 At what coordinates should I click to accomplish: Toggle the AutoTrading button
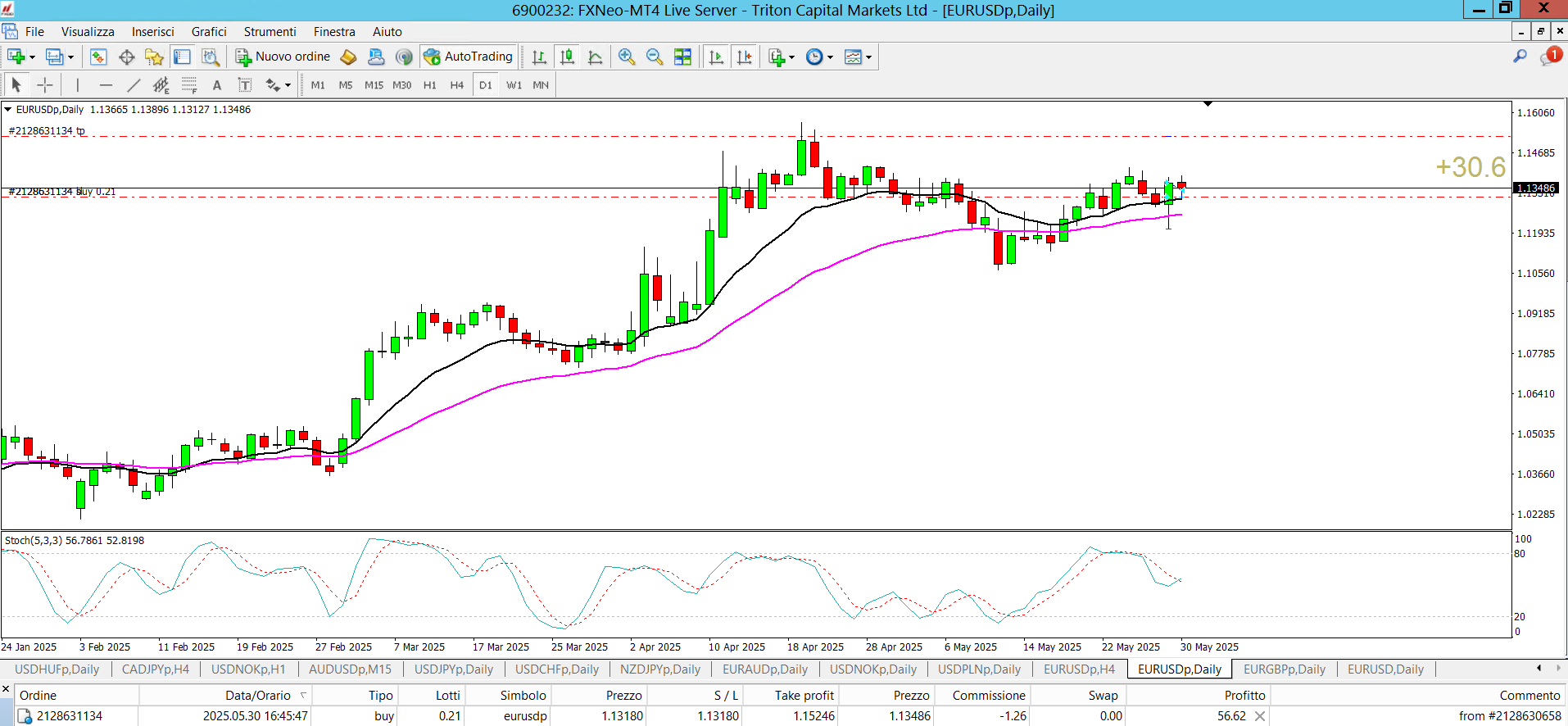click(x=468, y=57)
